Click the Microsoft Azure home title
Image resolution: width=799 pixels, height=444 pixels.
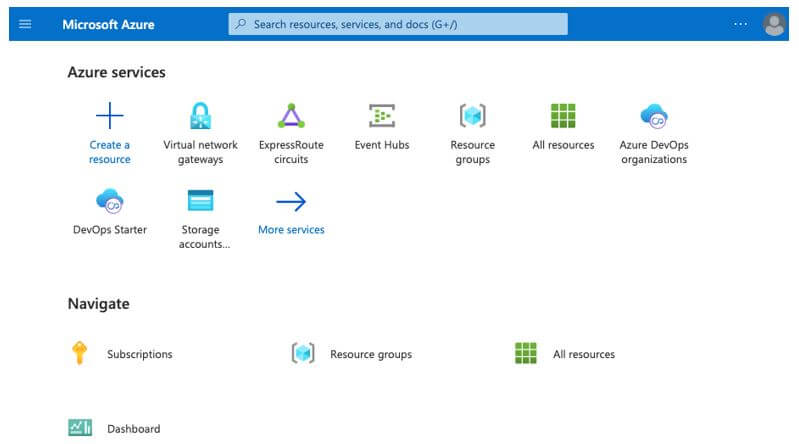click(108, 24)
